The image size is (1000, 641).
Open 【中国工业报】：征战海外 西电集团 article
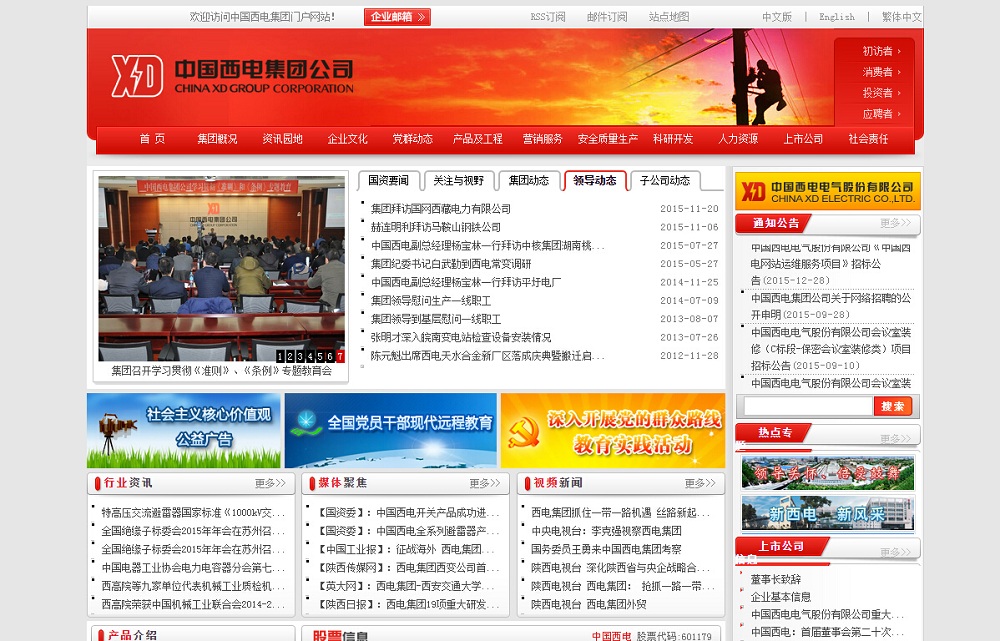point(405,549)
